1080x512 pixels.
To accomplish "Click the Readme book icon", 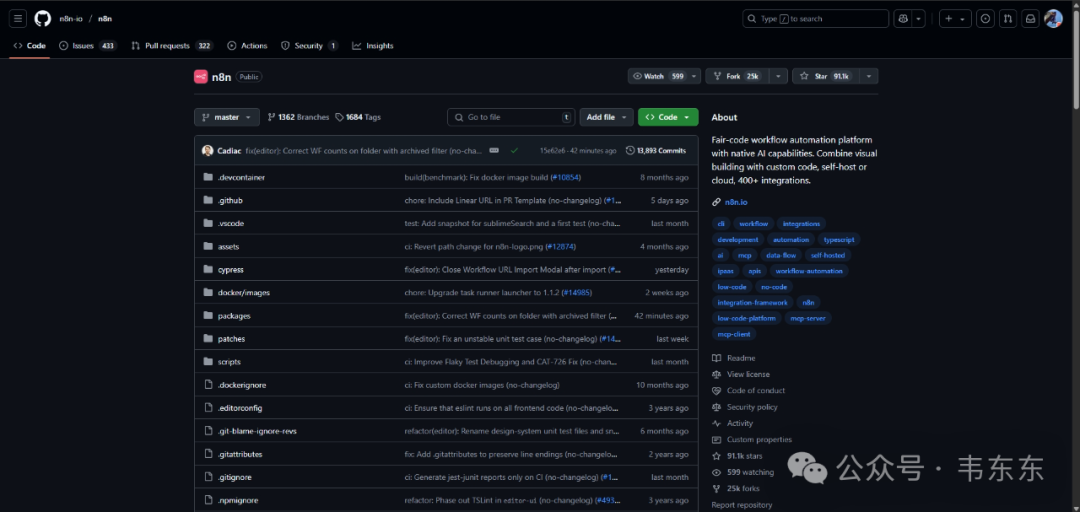I will pos(716,358).
